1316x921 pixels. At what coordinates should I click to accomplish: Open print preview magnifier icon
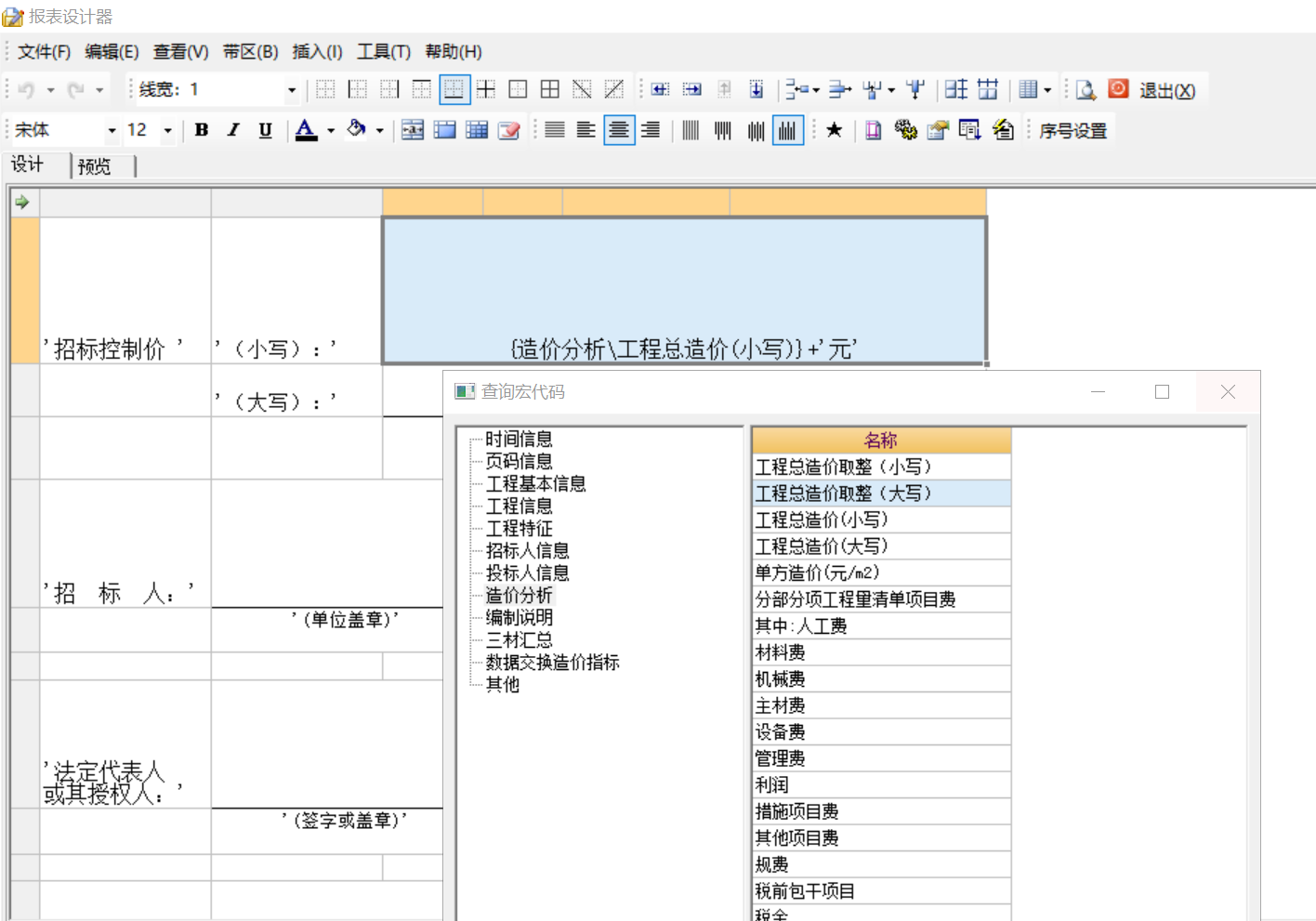(1086, 90)
